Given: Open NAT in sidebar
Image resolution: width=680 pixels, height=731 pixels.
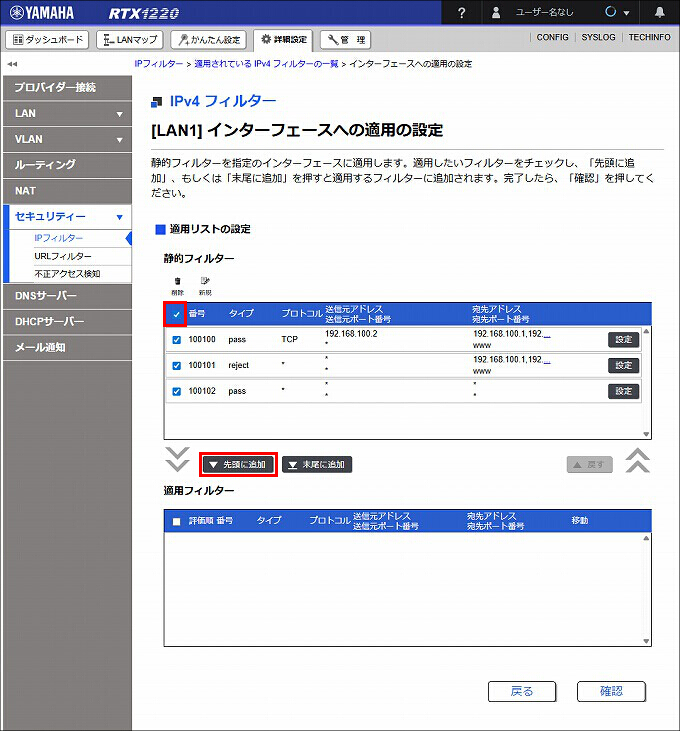Looking at the screenshot, I should tap(67, 191).
